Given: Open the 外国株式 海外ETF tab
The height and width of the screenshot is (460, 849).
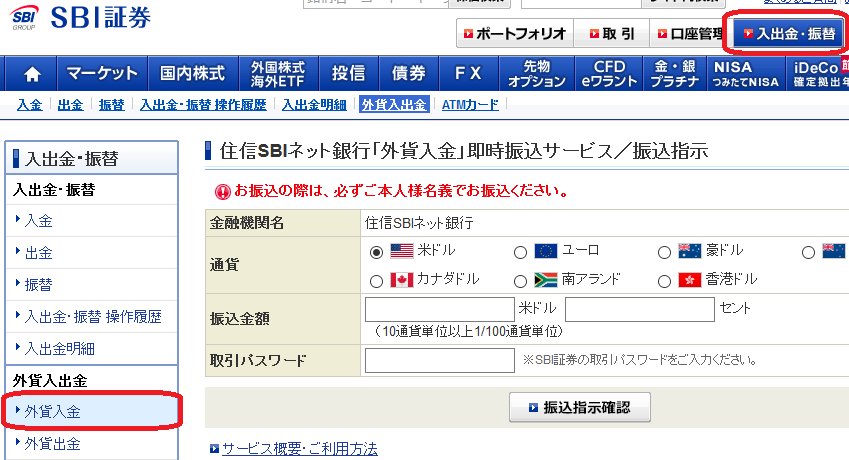Looking at the screenshot, I should tap(278, 73).
